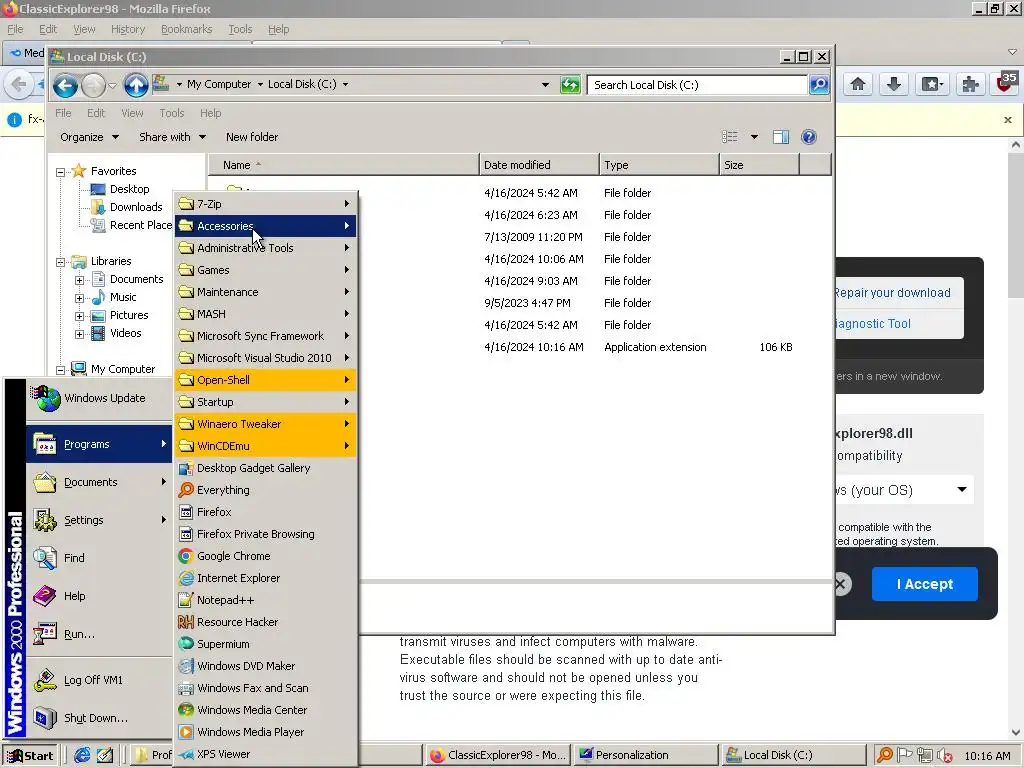Open Firefox Bookmarks menu
Screen dimensions: 1024x768
tap(186, 29)
